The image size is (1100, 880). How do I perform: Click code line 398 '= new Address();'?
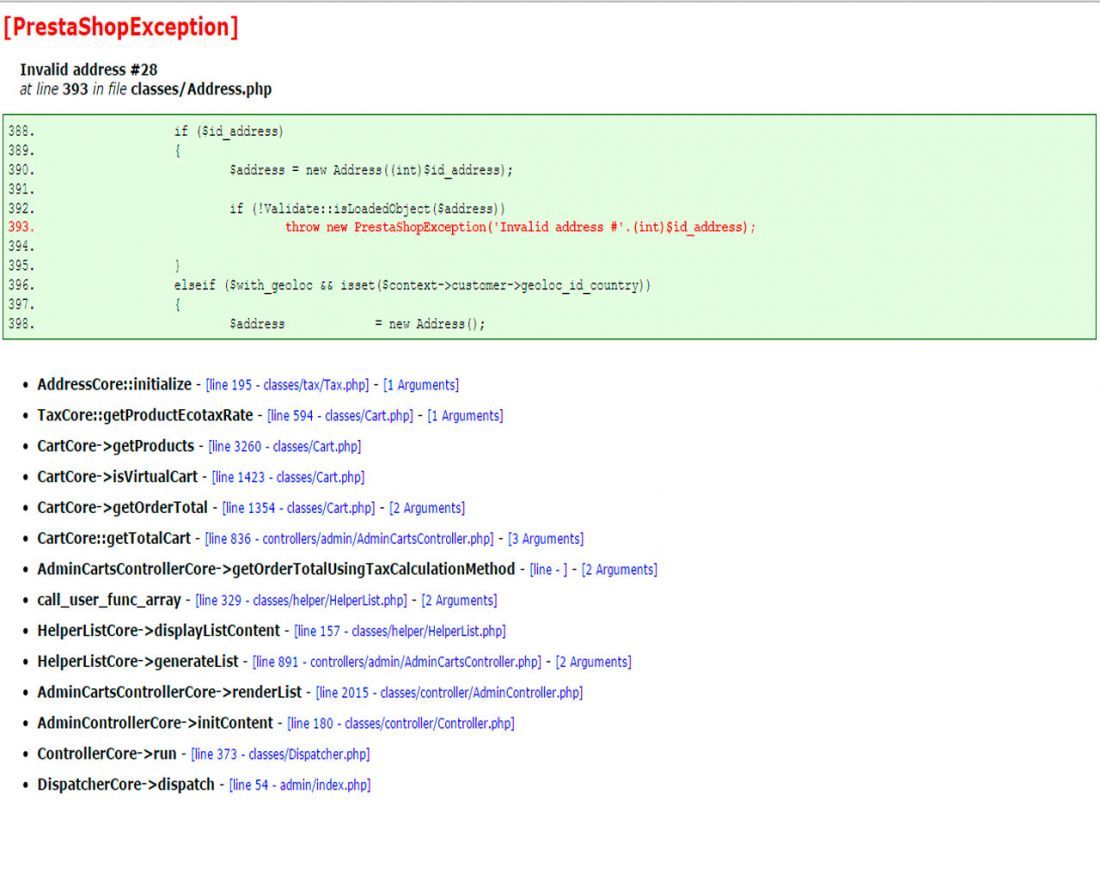coord(429,324)
